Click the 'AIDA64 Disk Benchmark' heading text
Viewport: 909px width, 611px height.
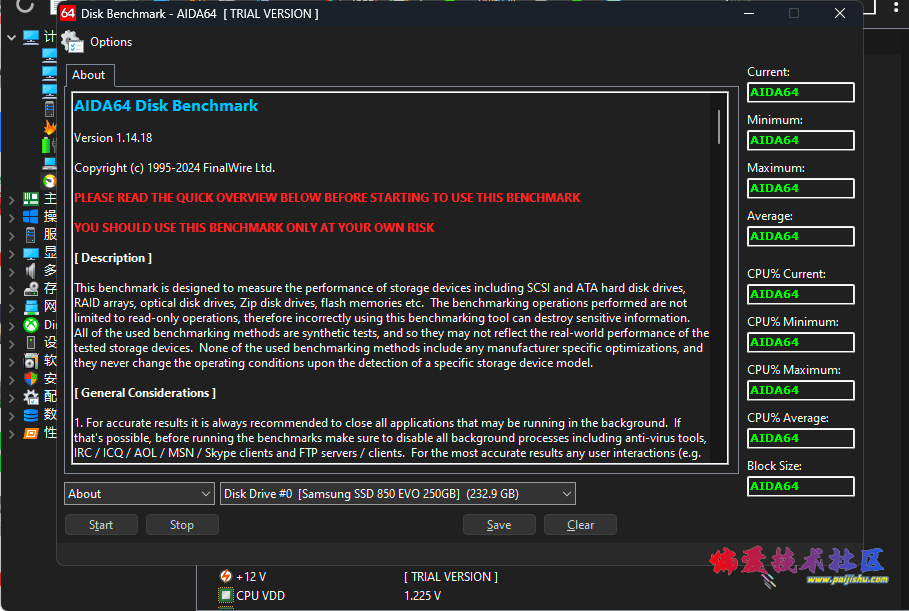[166, 106]
